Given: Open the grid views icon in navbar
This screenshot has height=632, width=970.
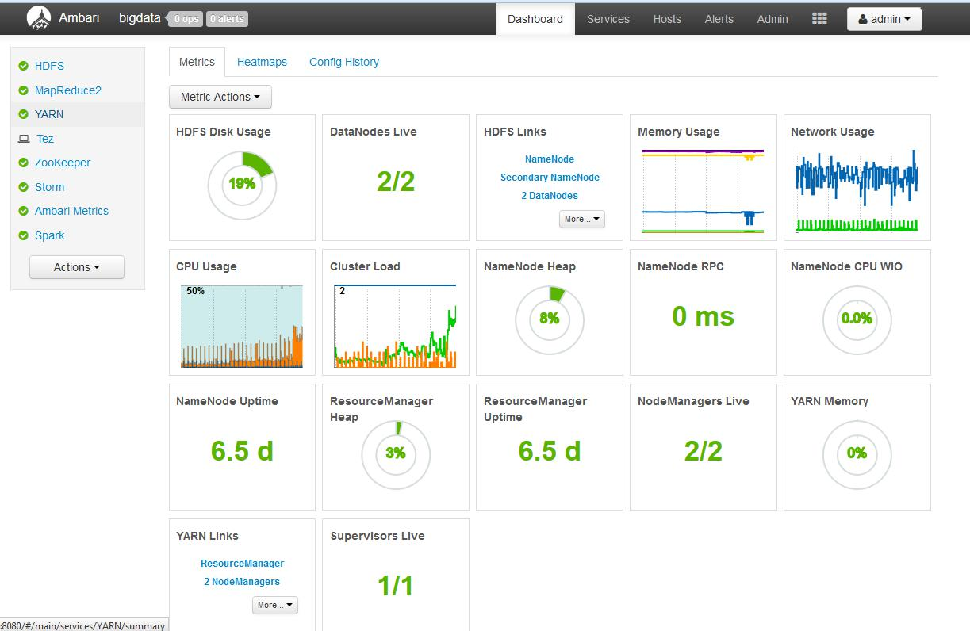Looking at the screenshot, I should click(x=819, y=19).
